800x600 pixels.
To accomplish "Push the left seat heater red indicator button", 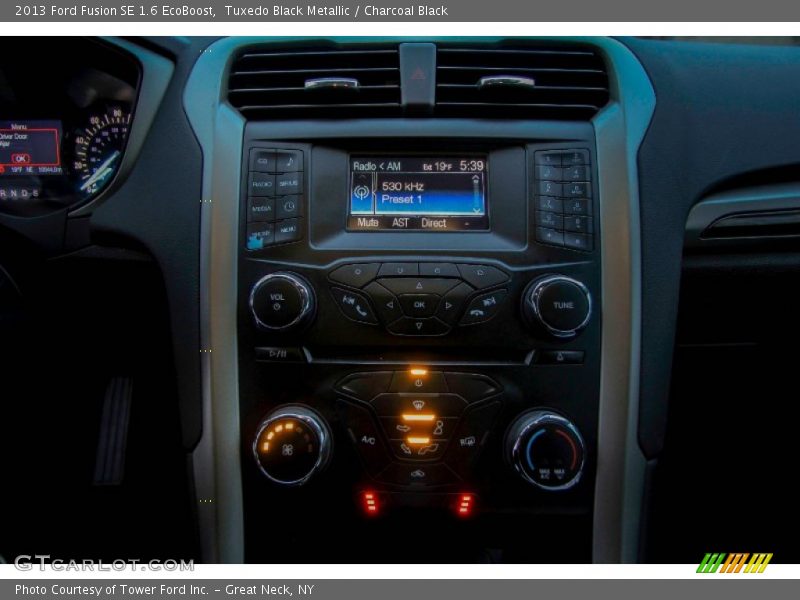I will click(x=370, y=503).
